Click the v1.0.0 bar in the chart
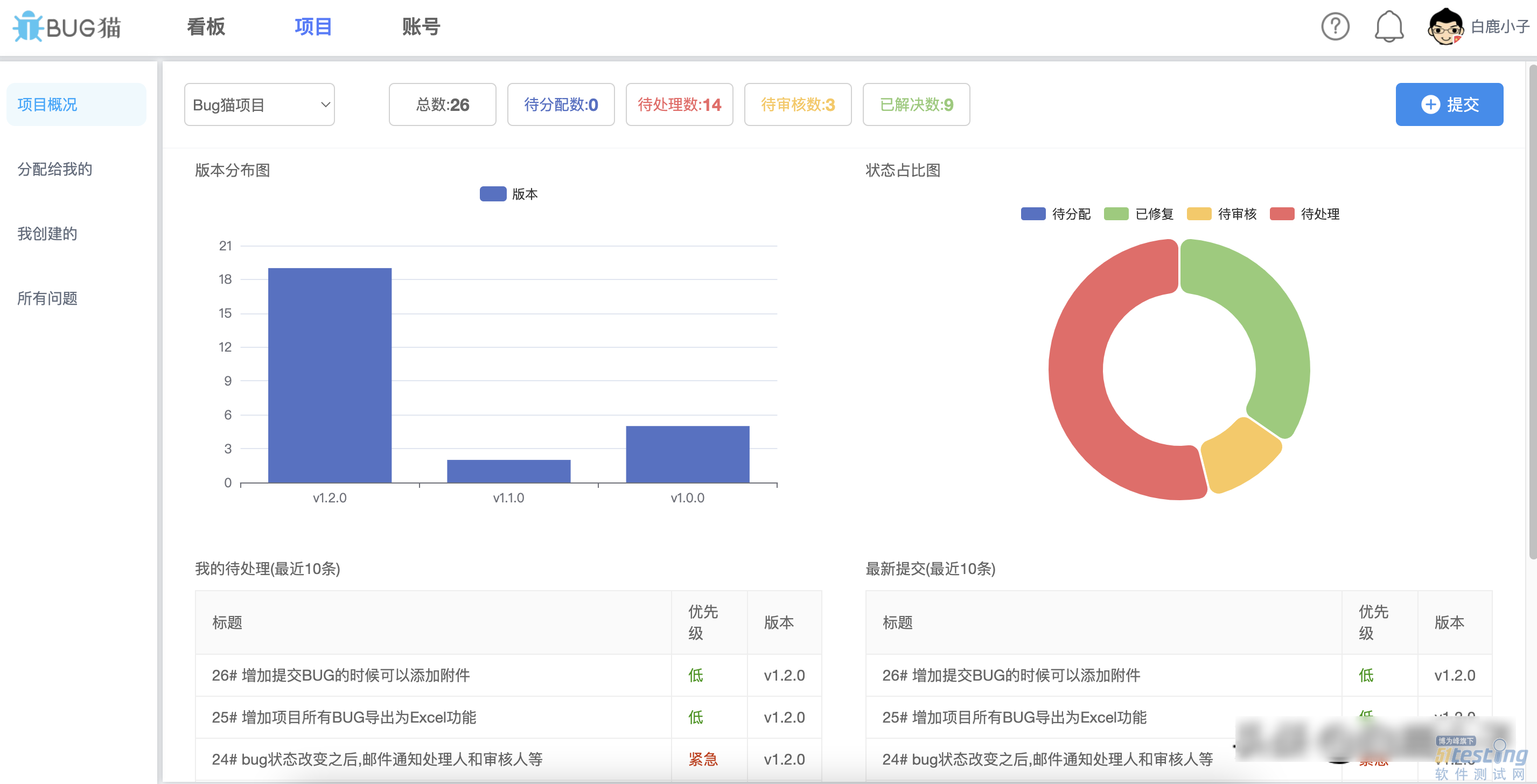Viewport: 1537px width, 784px height. 687,454
